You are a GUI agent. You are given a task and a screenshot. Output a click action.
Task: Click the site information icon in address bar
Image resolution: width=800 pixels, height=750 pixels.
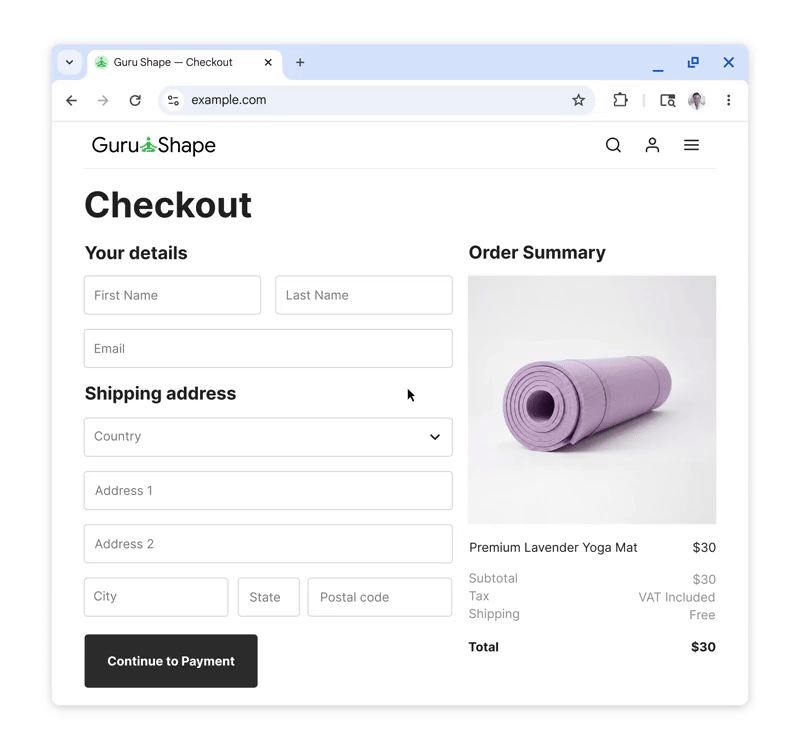coord(174,100)
